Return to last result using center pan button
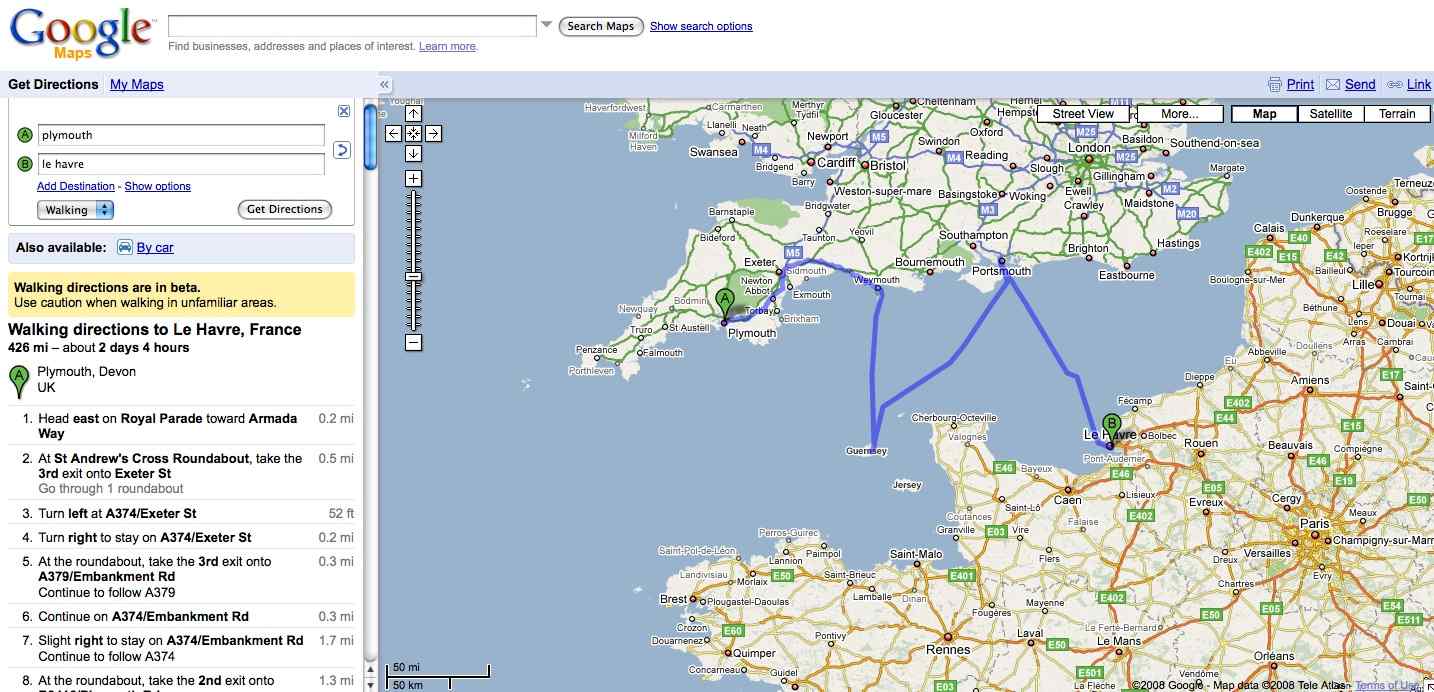This screenshot has width=1434, height=692. [x=413, y=133]
